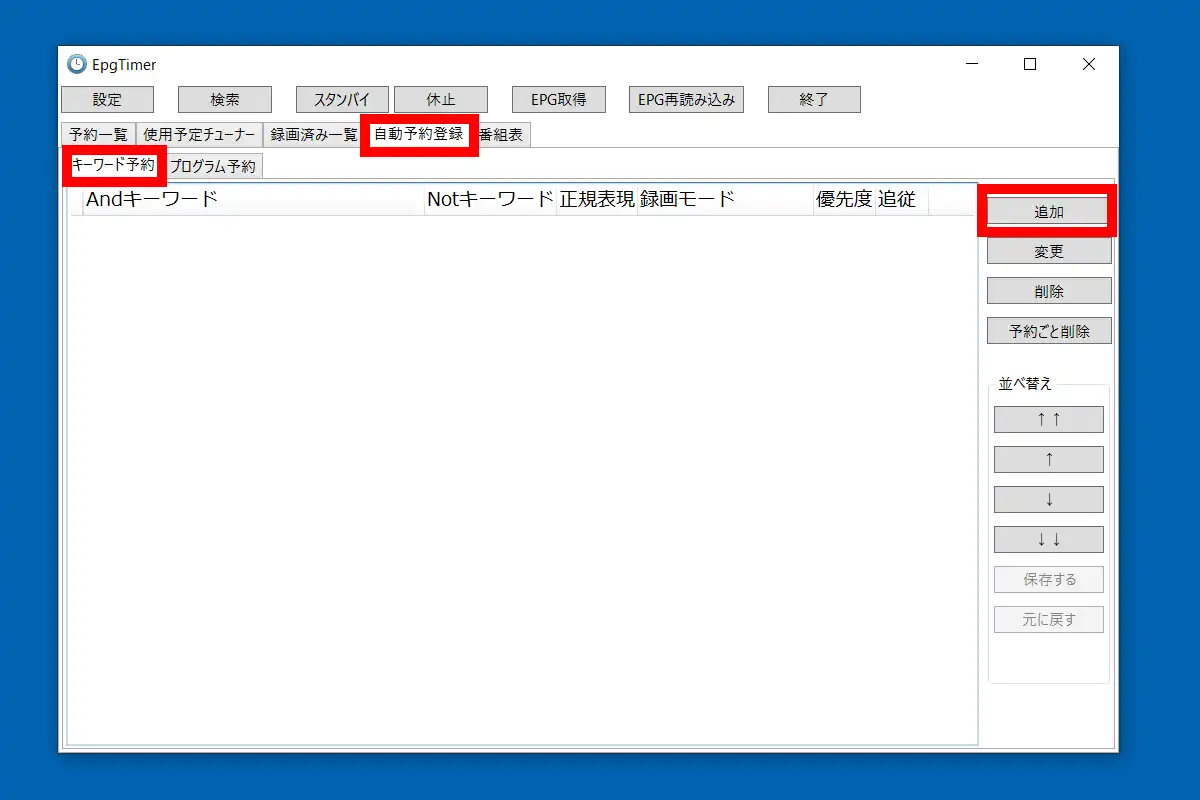Put the PC into スタンバイ
This screenshot has width=1200, height=800.
[342, 100]
